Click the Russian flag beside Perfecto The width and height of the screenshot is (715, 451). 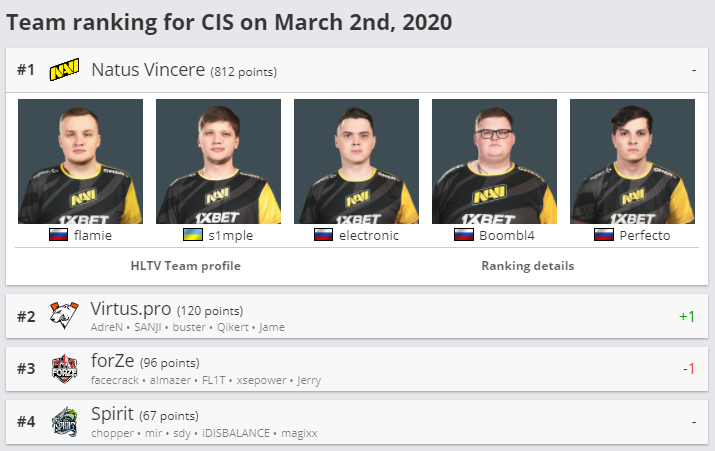pyautogui.click(x=604, y=235)
